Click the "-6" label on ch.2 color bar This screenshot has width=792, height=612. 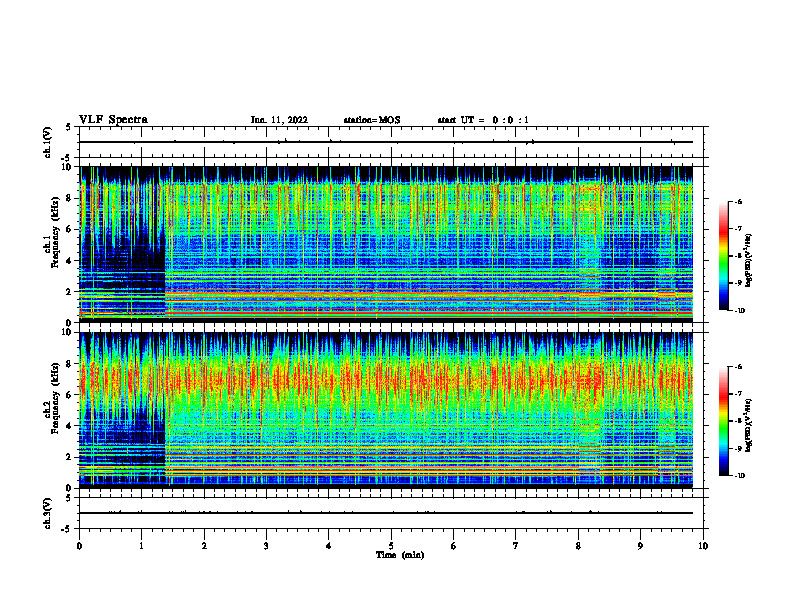tap(738, 367)
